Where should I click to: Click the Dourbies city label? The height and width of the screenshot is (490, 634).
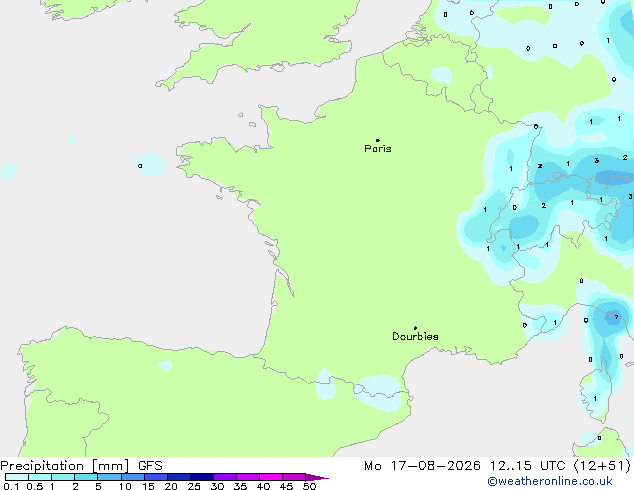coord(415,336)
